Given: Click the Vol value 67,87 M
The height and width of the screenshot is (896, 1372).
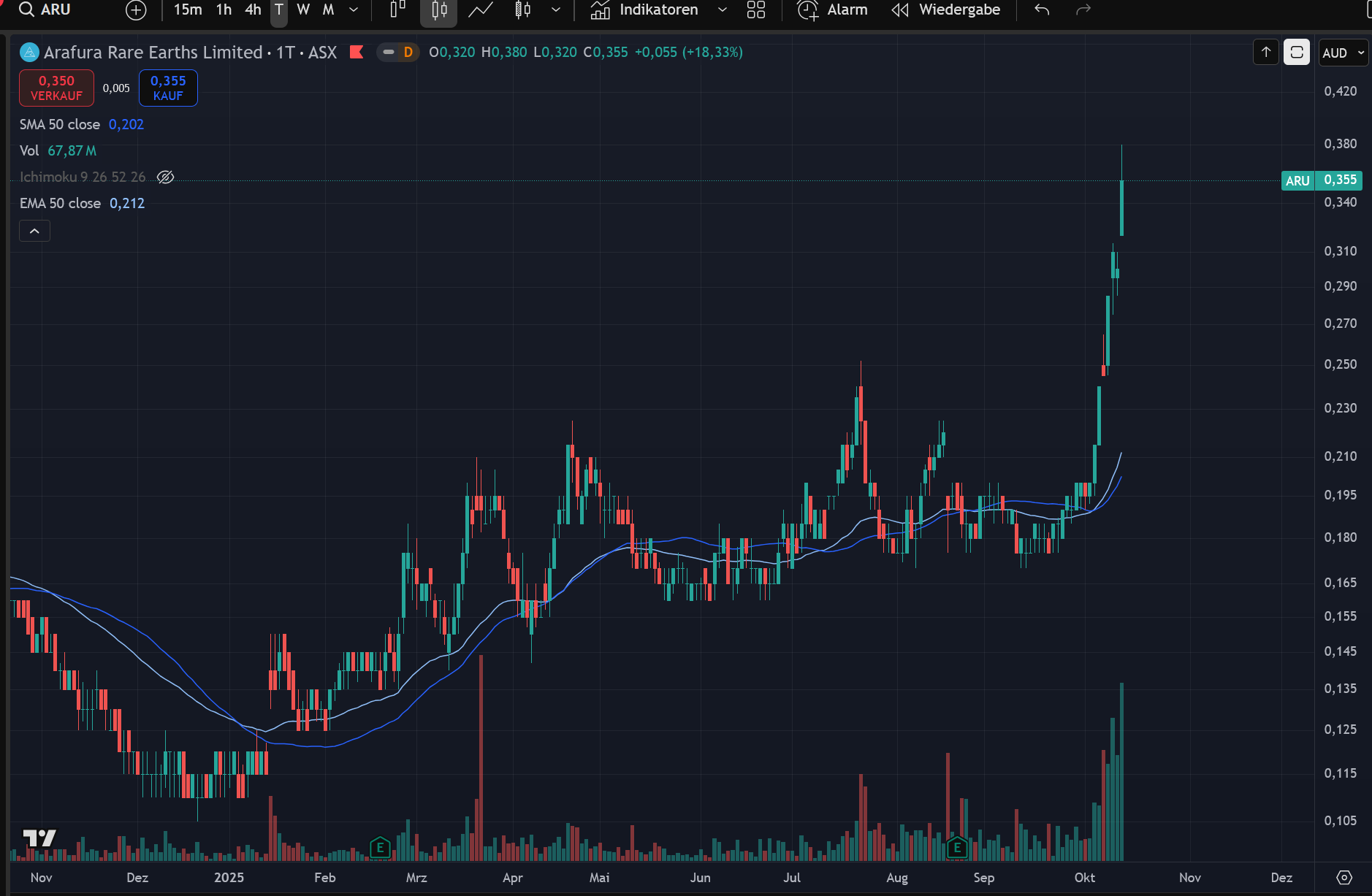Looking at the screenshot, I should point(72,150).
